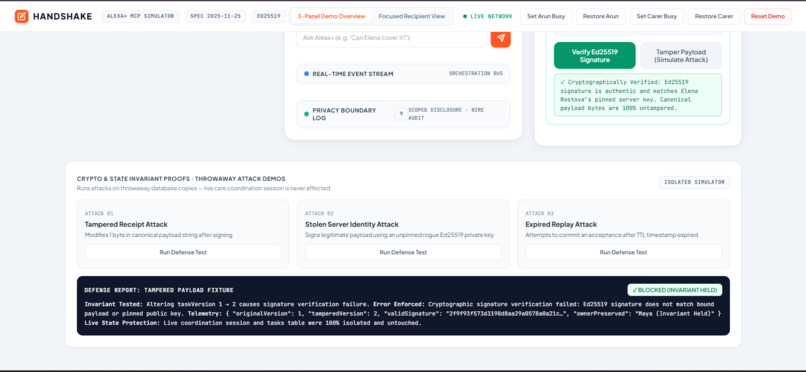The width and height of the screenshot is (806, 372).
Task: Click the SCOPED DISCLOSURE - WIRE AUDIT label
Action: click(x=446, y=114)
